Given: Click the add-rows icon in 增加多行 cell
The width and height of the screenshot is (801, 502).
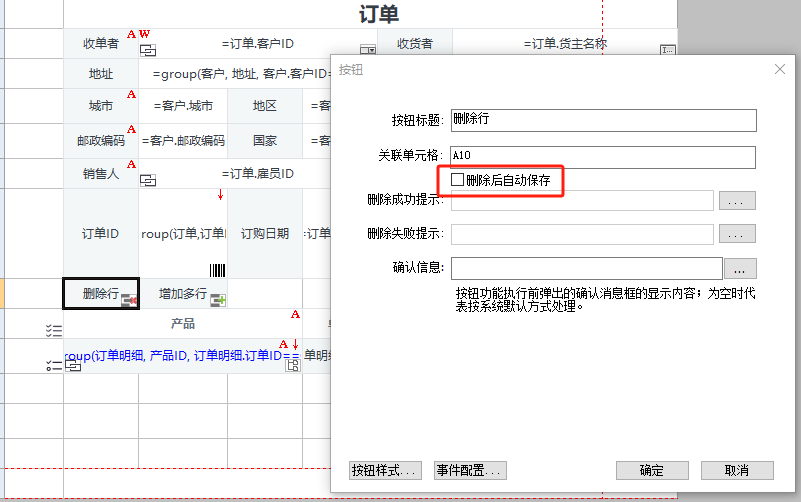Looking at the screenshot, I should pos(217,299).
